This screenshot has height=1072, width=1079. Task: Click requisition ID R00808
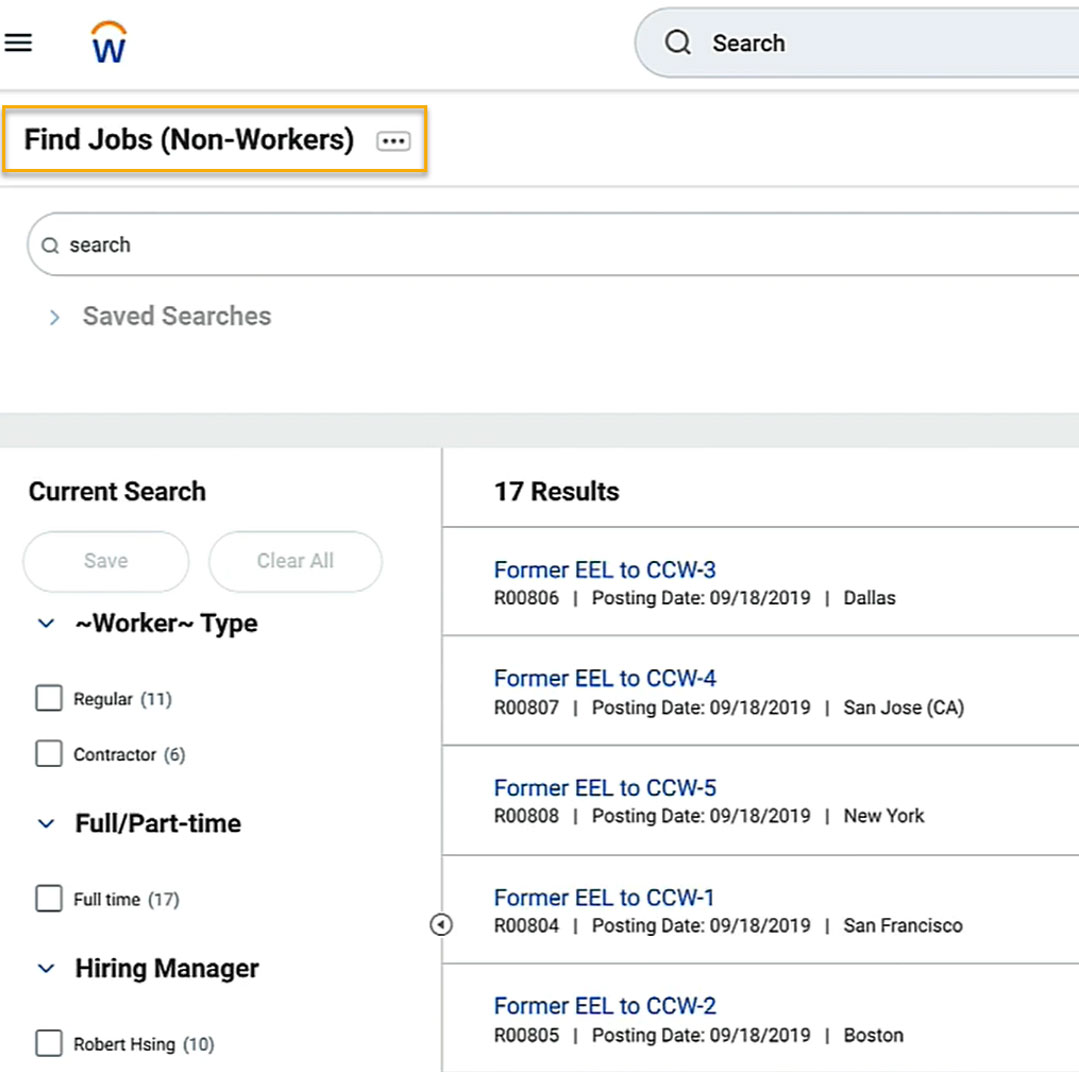(526, 816)
